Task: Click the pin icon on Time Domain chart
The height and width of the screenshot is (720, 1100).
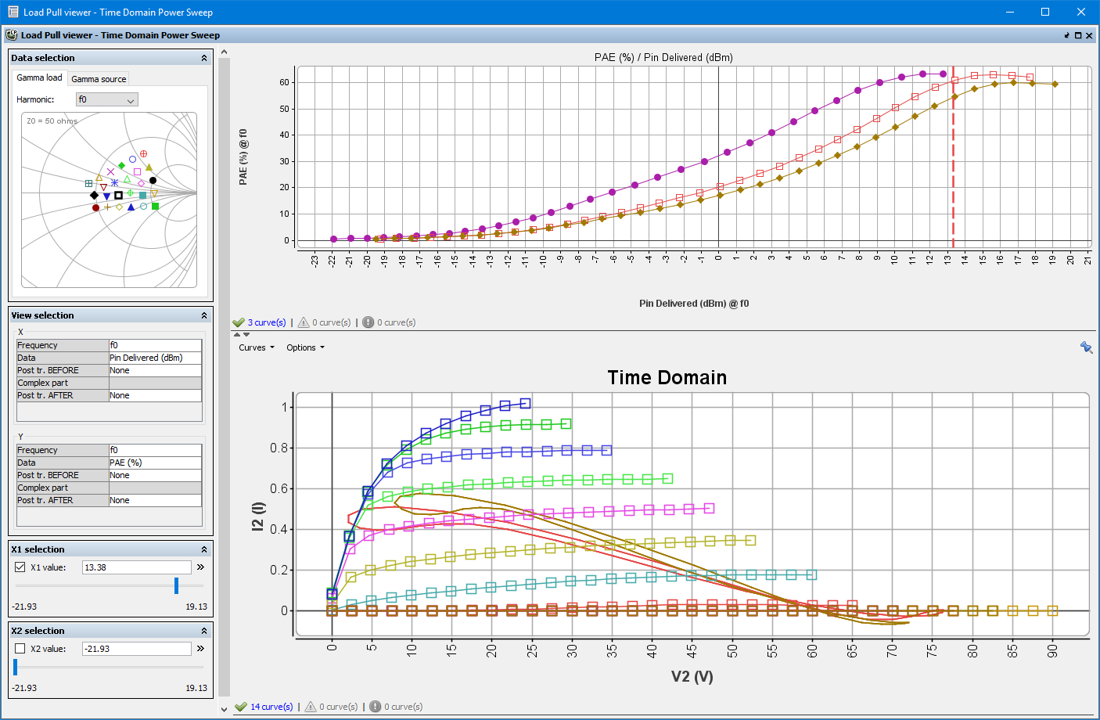Action: pyautogui.click(x=1086, y=347)
